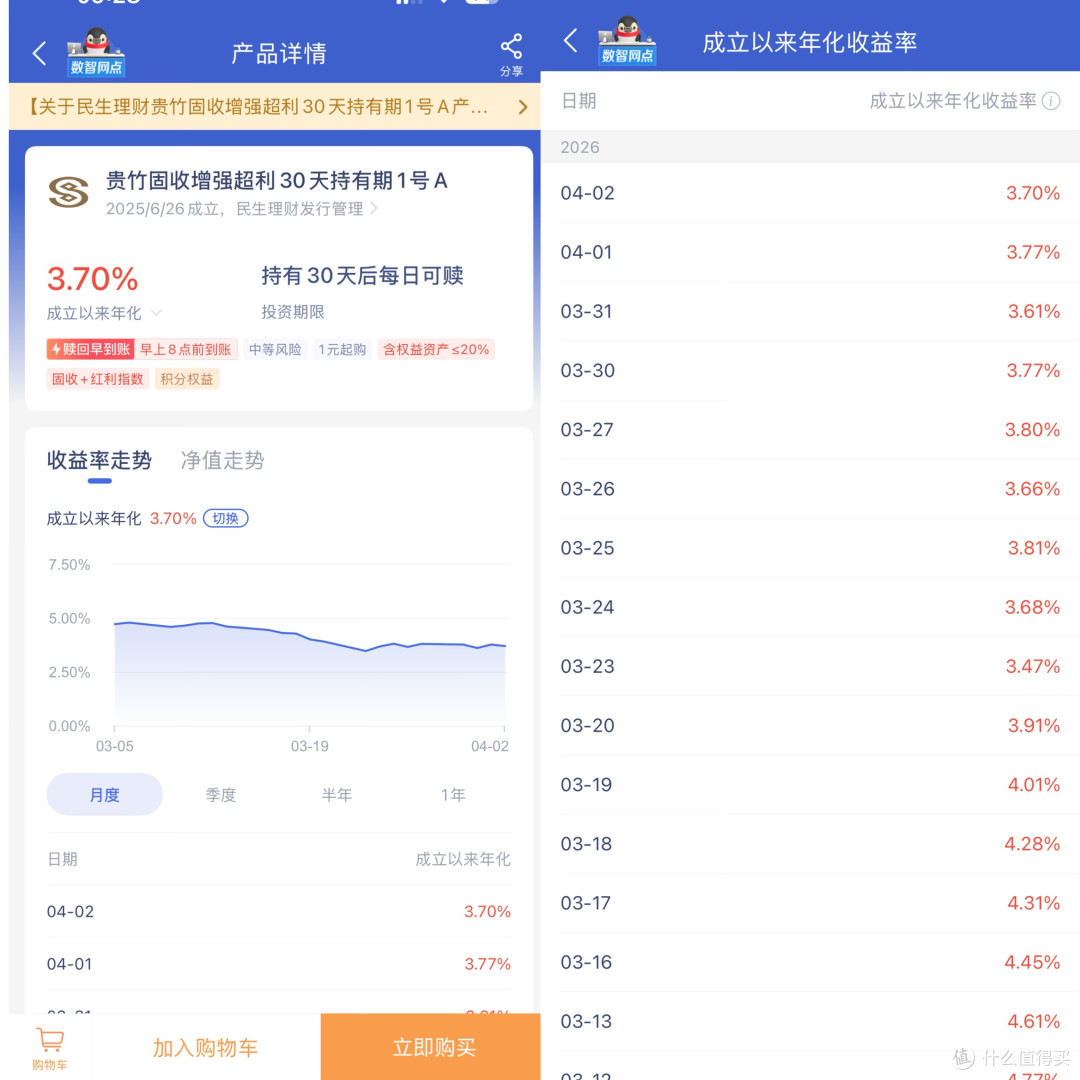
Task: Select the 03-19 4.01% row
Action: pos(810,785)
